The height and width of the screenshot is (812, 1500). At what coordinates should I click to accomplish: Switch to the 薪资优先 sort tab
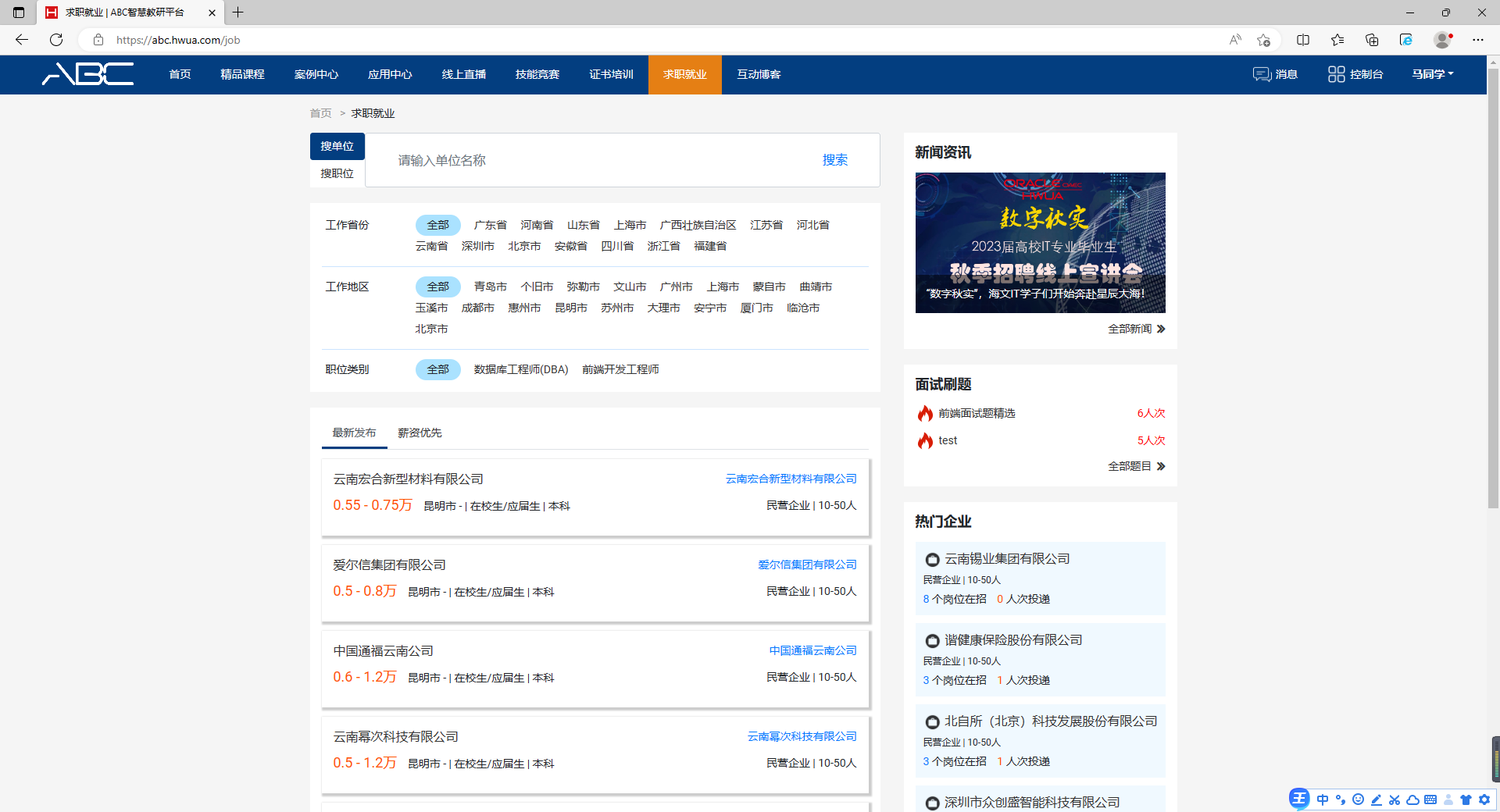[420, 433]
